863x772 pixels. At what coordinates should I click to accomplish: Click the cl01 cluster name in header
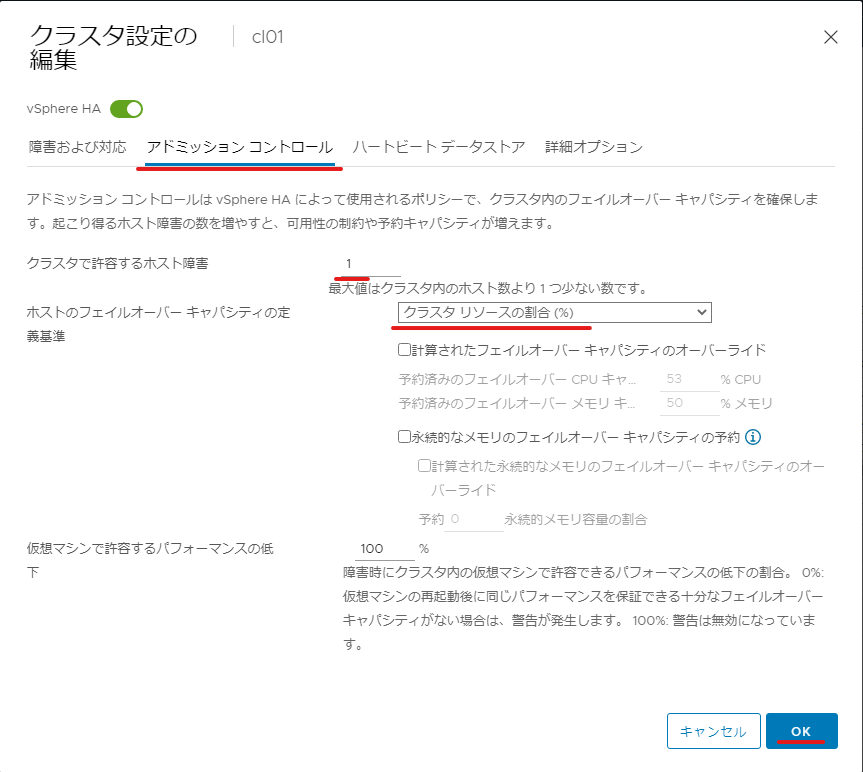coord(267,37)
